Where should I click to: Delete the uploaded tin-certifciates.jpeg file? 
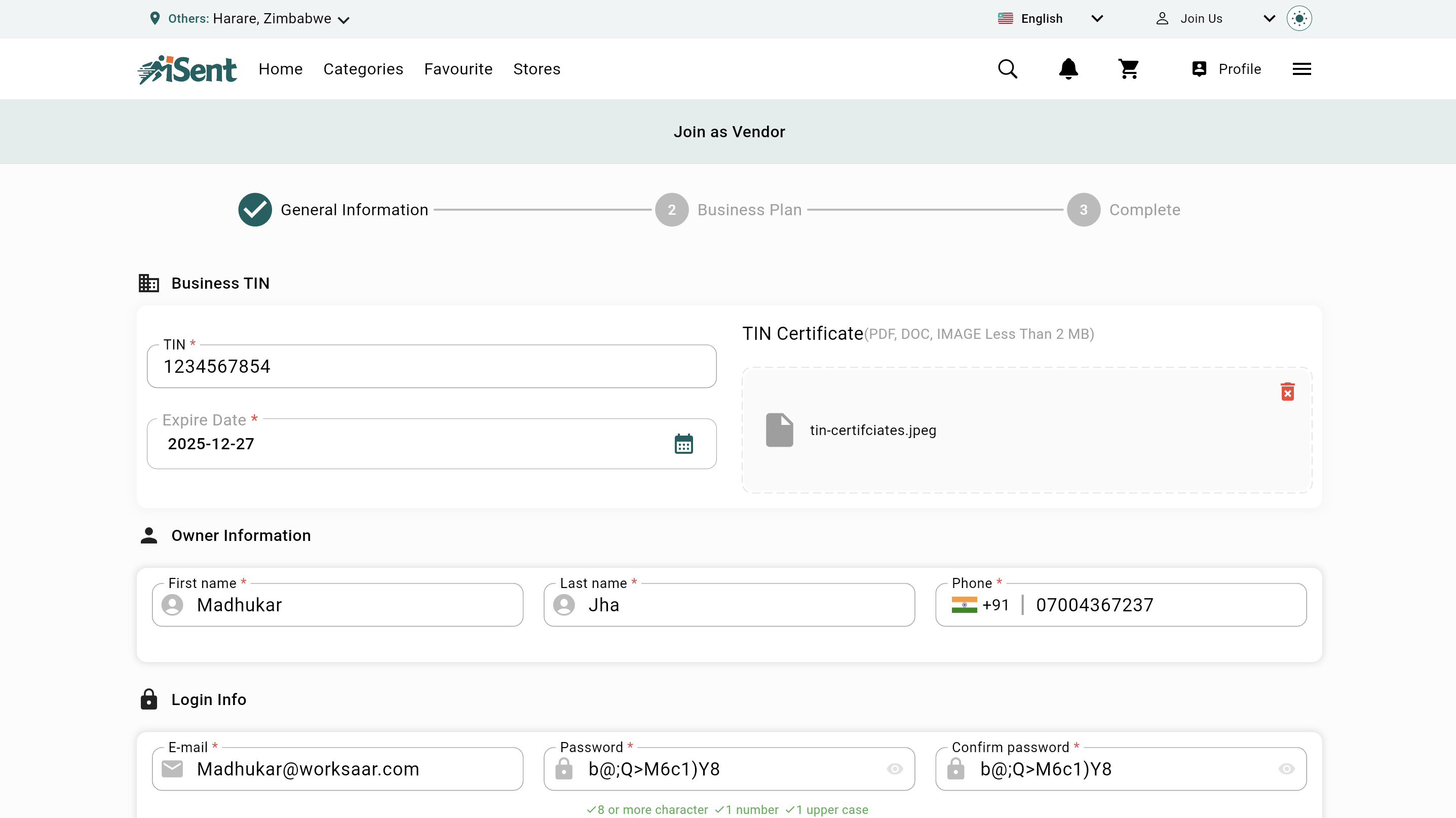pyautogui.click(x=1288, y=392)
